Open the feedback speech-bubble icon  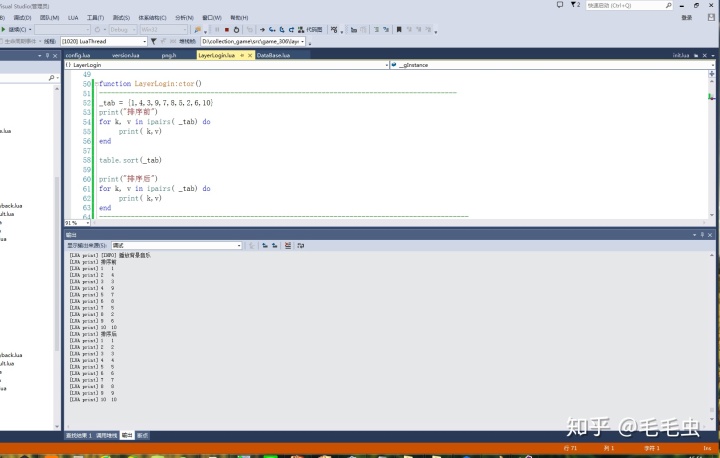tap(560, 5)
